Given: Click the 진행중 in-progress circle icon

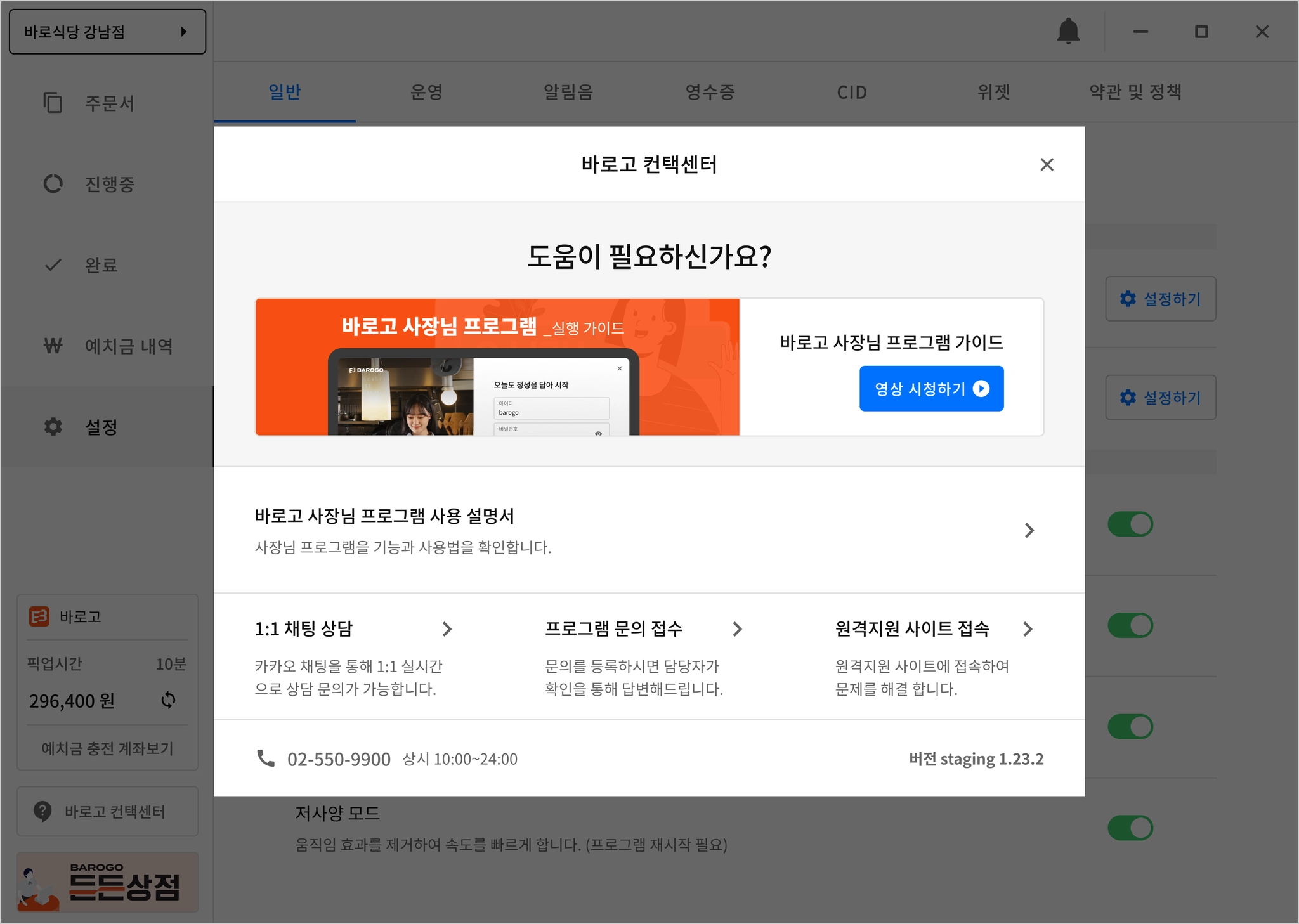Looking at the screenshot, I should click(53, 184).
